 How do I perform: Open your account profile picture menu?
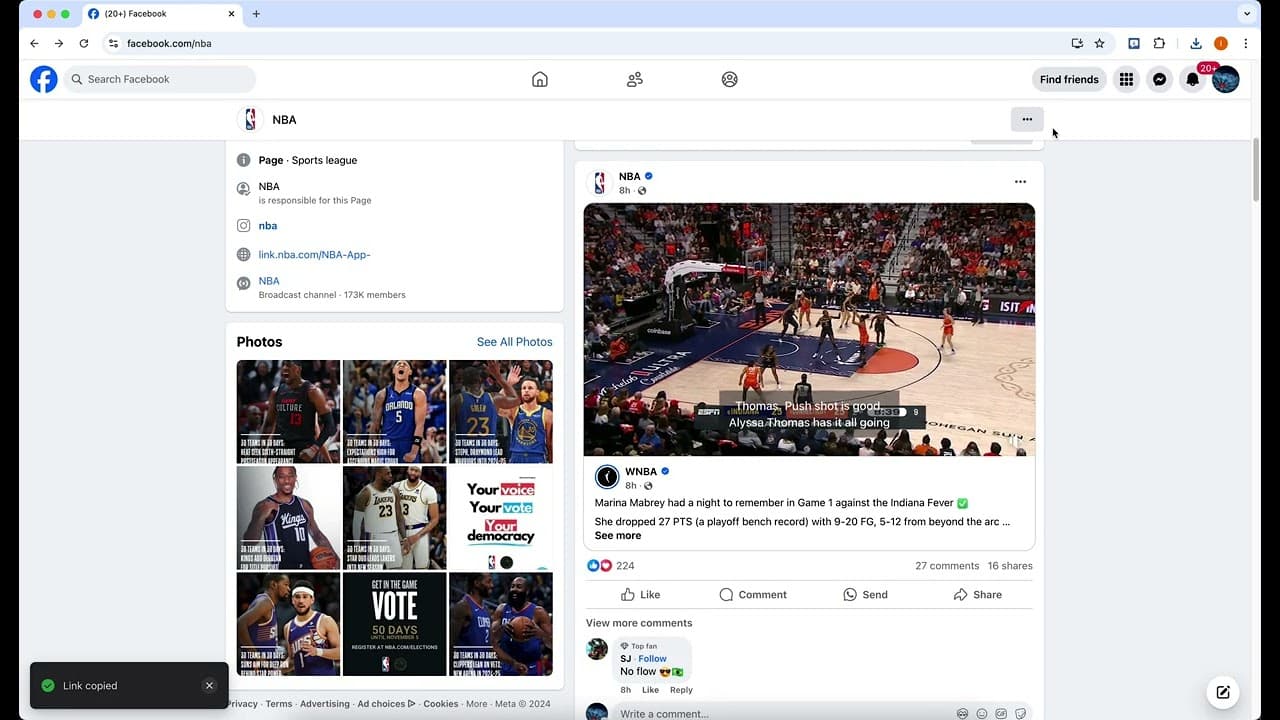coord(1226,79)
